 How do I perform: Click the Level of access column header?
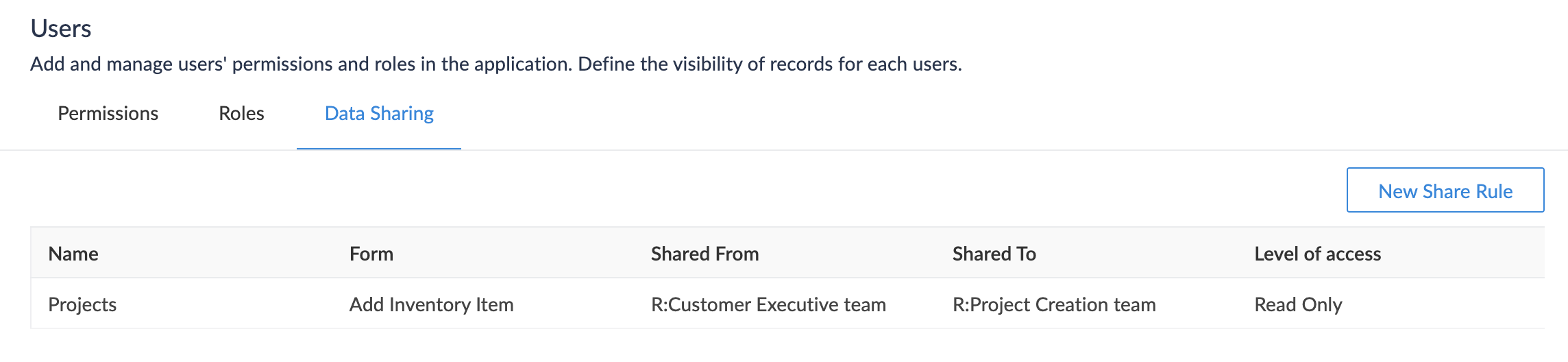click(1317, 254)
